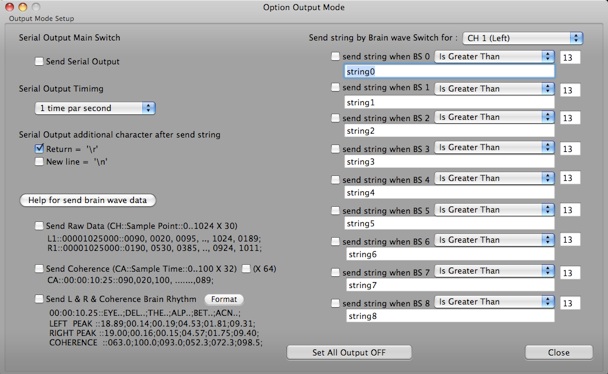Open the 1 time par second dropdown
The image size is (608, 374).
pos(95,108)
